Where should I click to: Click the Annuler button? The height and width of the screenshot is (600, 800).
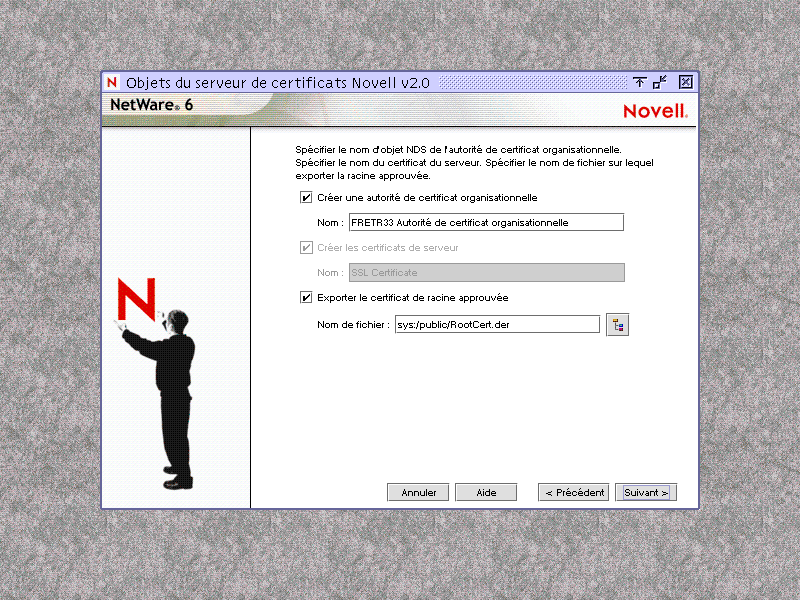pos(418,491)
